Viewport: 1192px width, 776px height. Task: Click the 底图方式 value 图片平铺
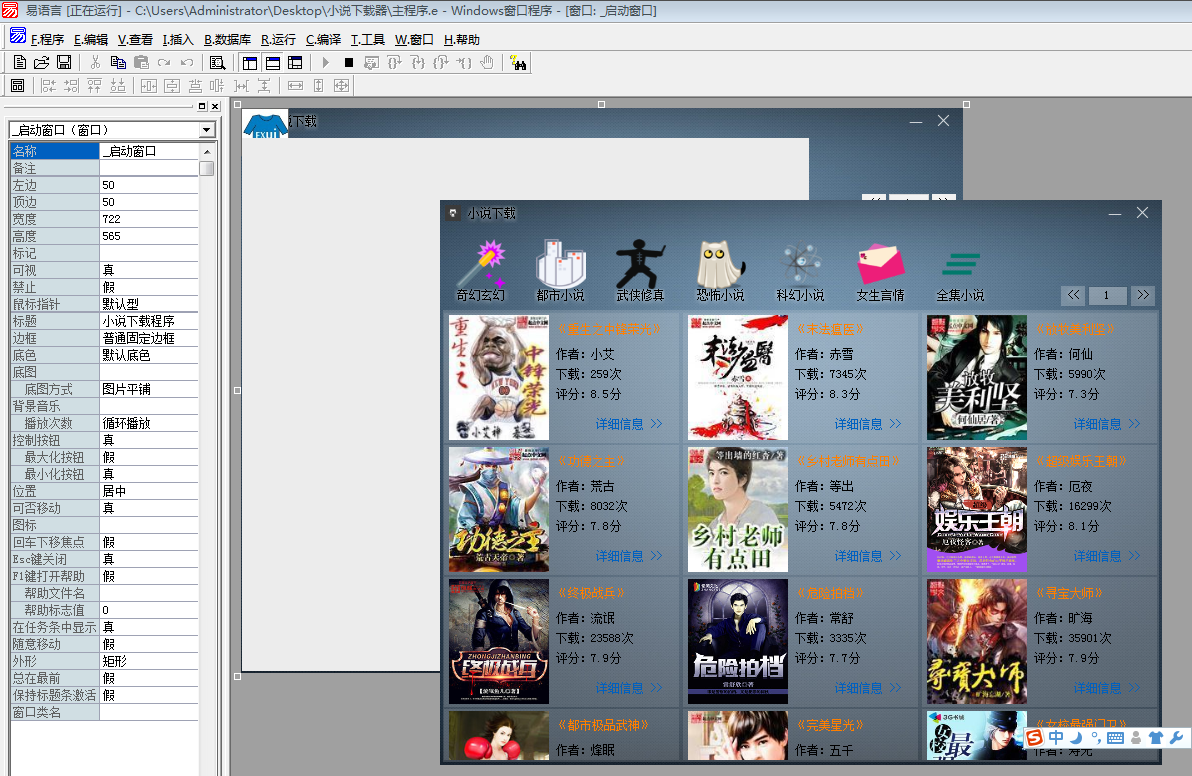point(149,389)
